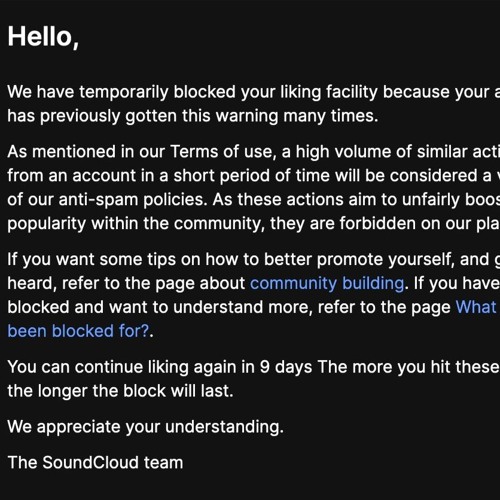
Task: Click 'popularity within the community' line
Action: 136,224
